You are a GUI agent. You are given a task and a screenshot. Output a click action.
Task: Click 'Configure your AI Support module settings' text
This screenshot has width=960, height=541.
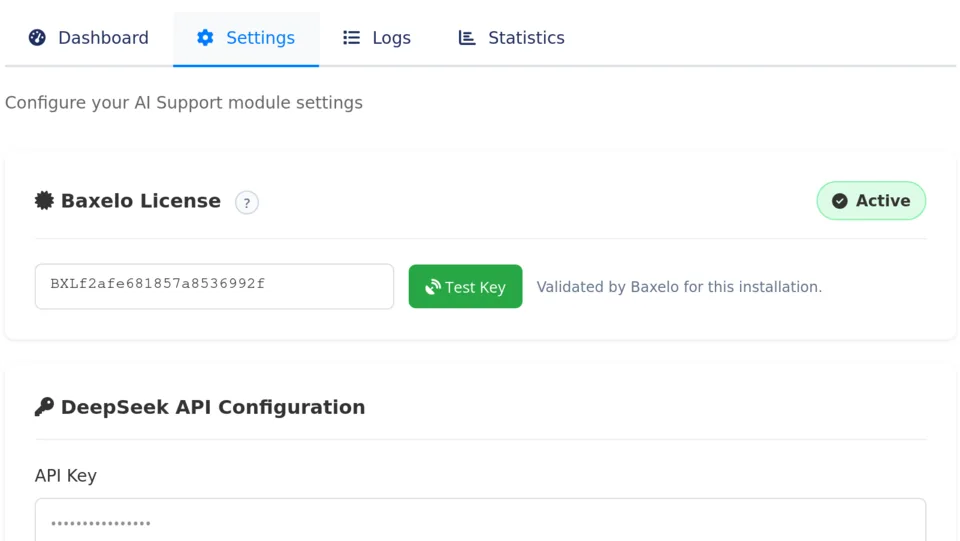[x=184, y=103]
